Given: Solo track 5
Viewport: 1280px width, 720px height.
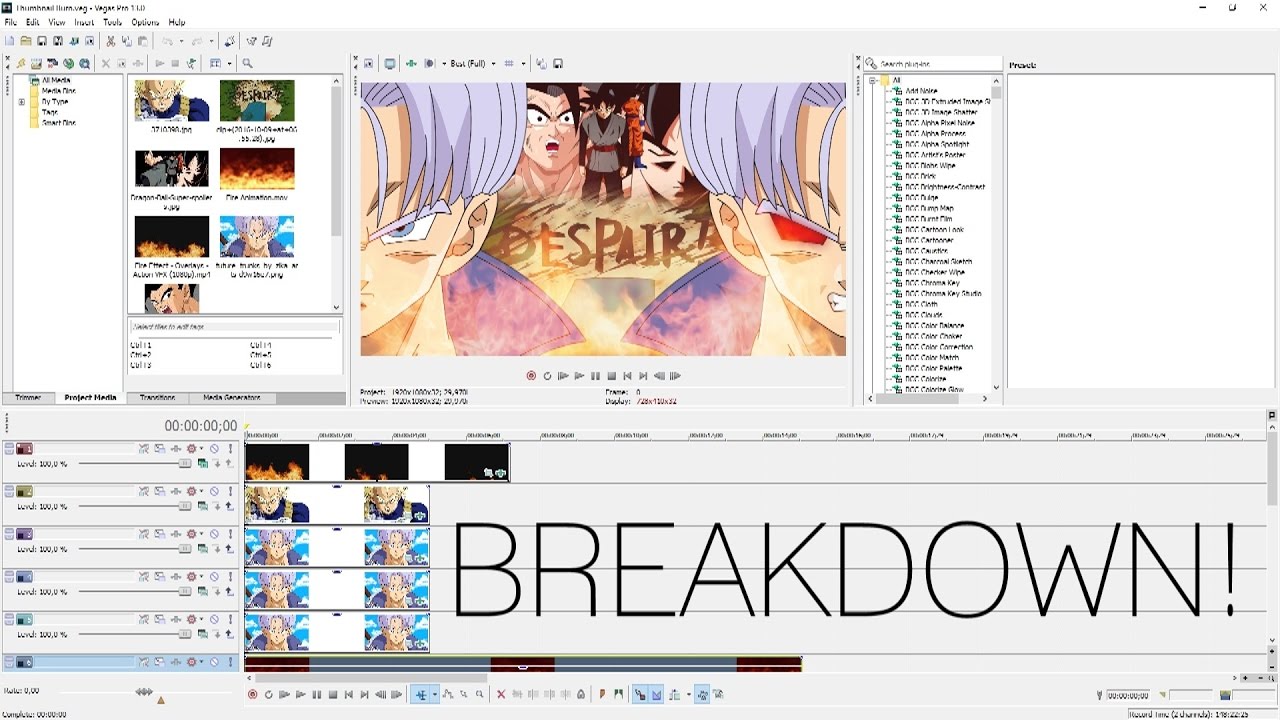Looking at the screenshot, I should pos(230,619).
